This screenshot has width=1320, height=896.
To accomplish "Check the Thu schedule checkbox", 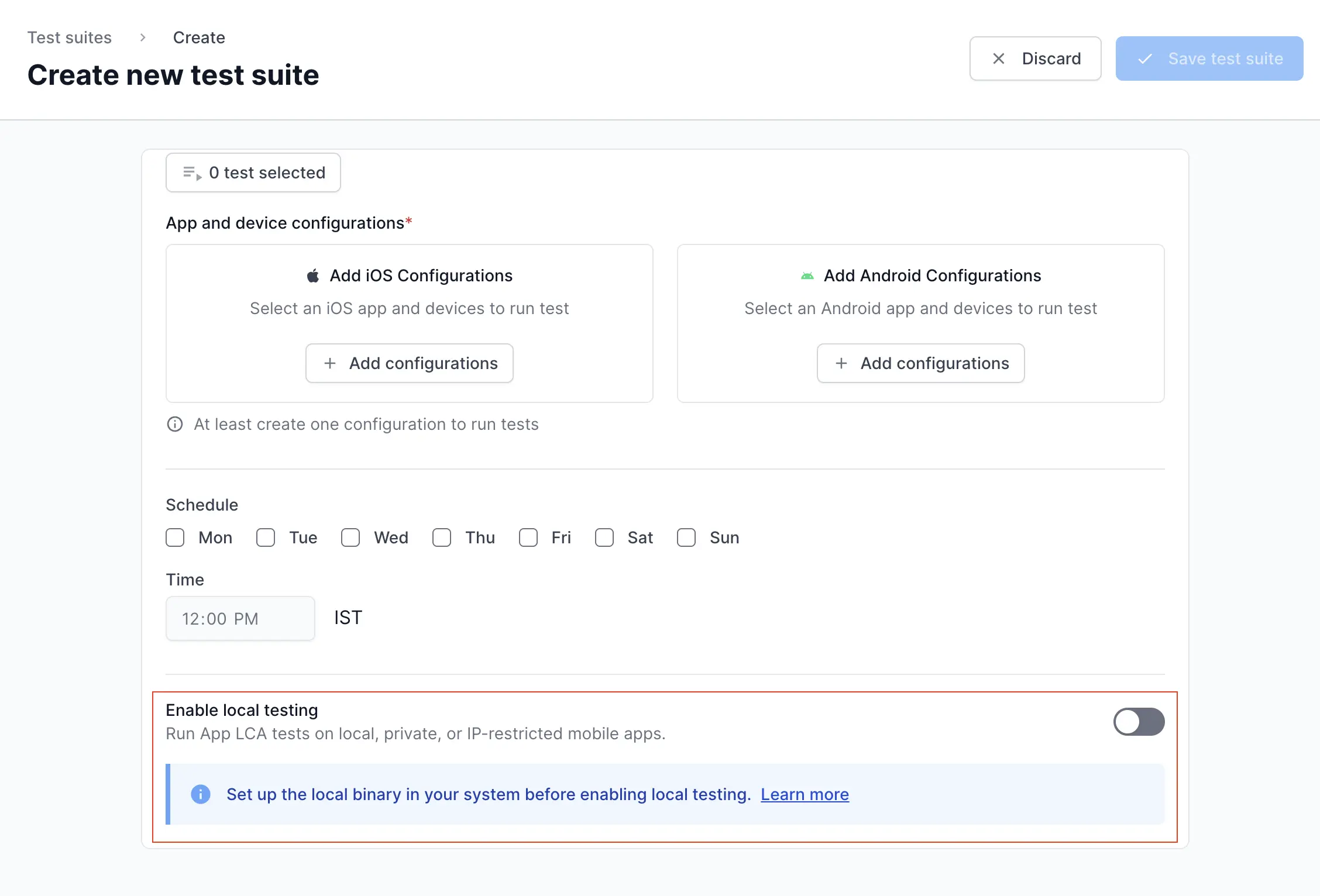I will [442, 537].
